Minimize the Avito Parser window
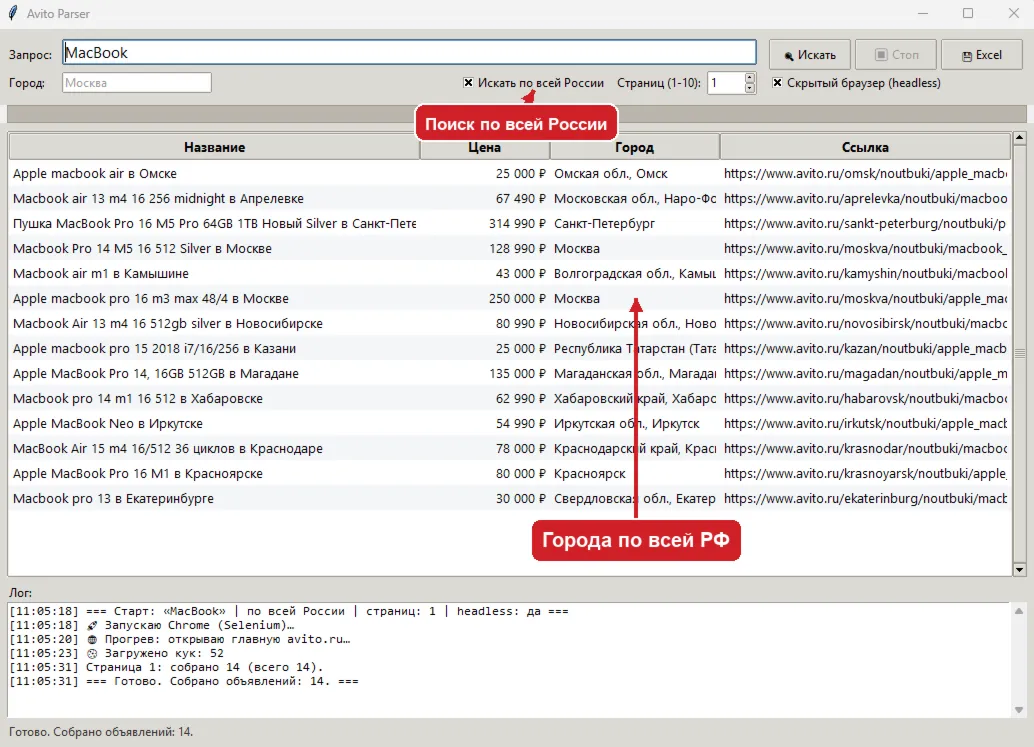Screen dimensions: 1034x747 923,13
